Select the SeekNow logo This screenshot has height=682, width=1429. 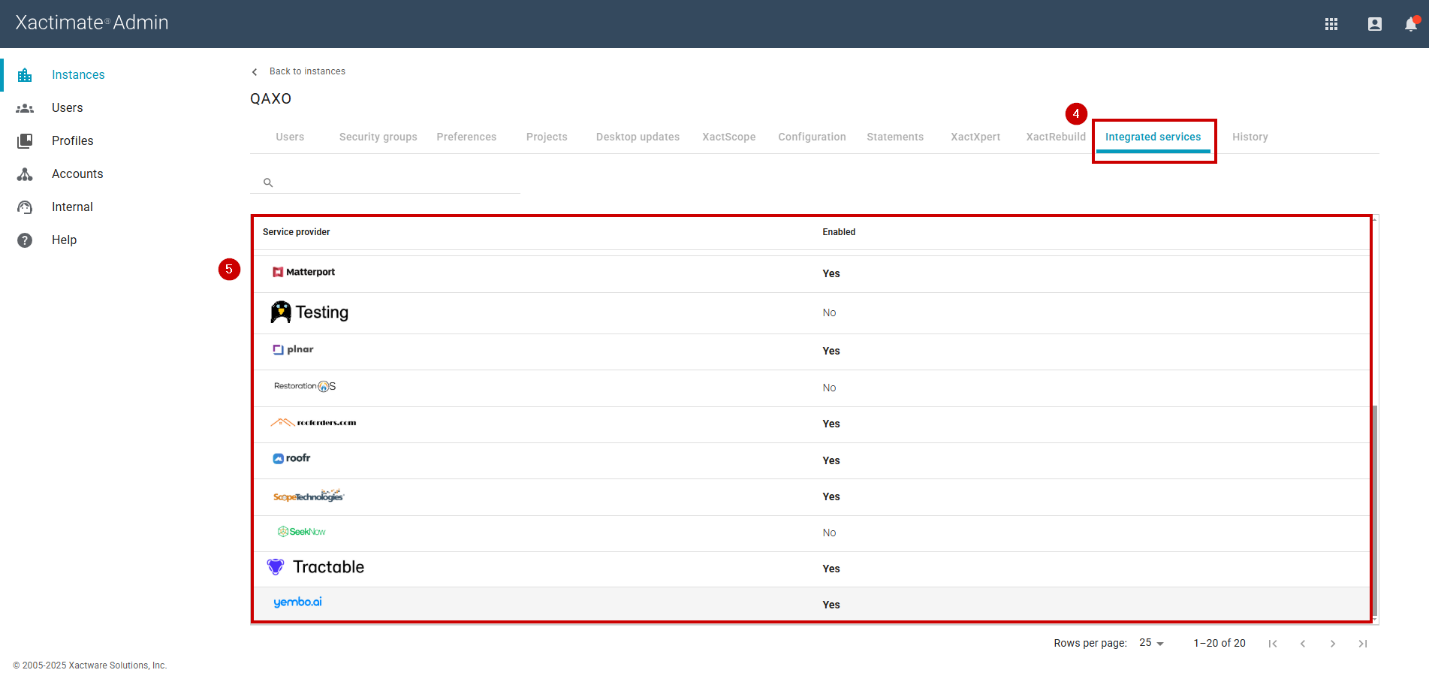point(302,532)
